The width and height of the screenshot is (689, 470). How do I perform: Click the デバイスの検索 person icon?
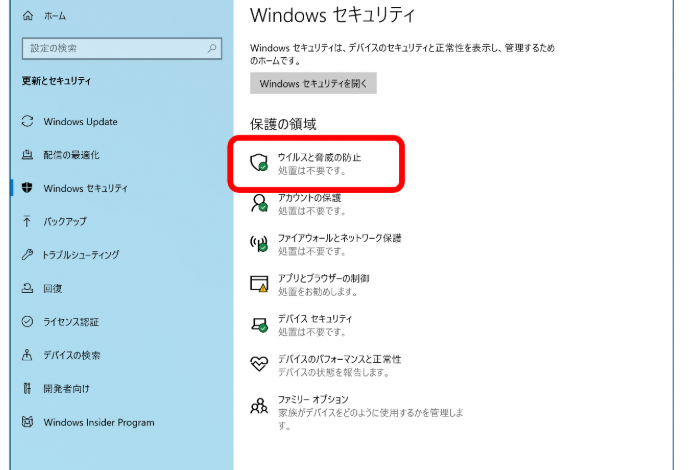[27, 355]
